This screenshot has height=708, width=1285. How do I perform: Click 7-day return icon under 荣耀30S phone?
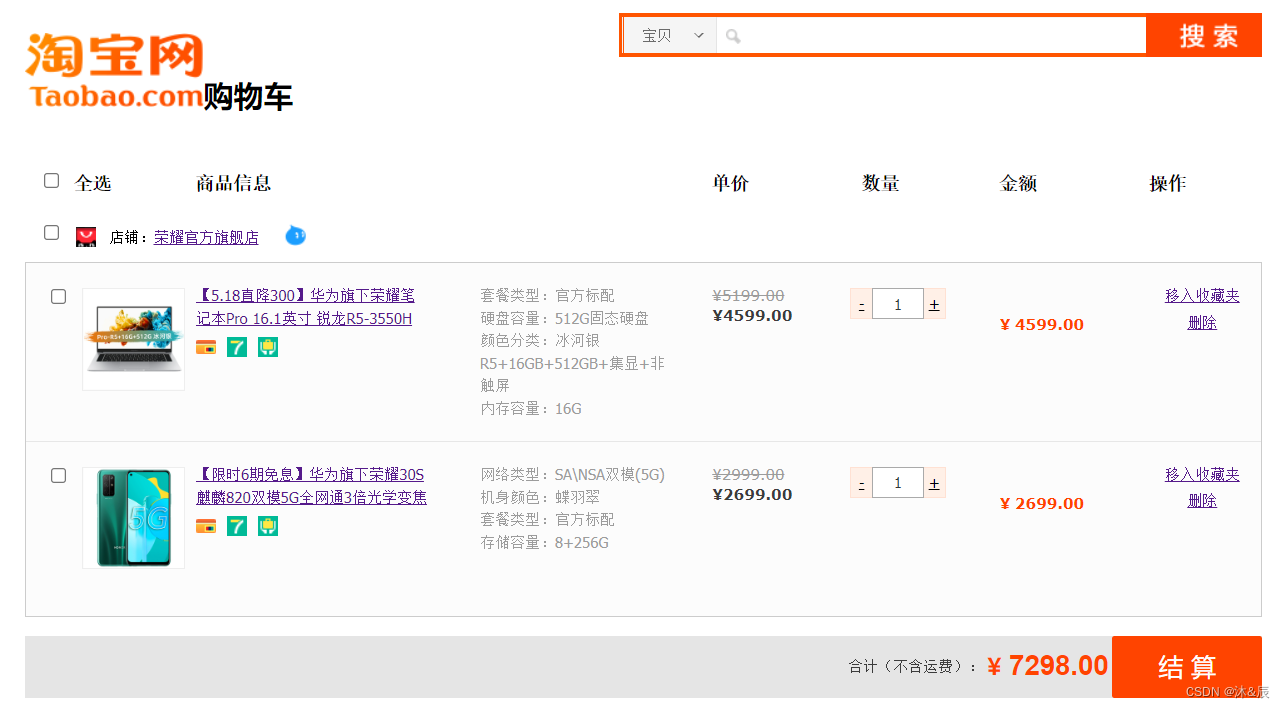pos(237,526)
